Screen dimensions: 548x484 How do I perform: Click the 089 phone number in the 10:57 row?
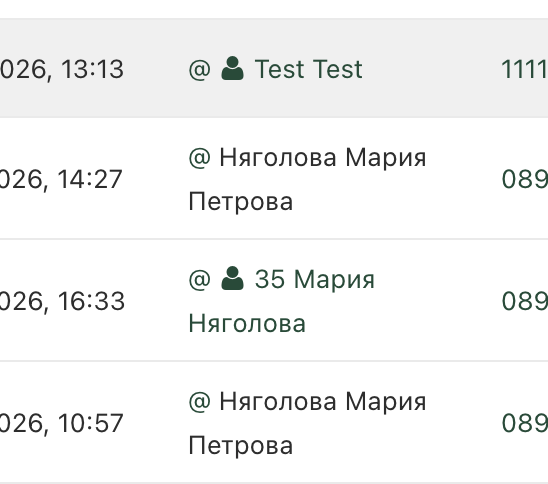coord(525,423)
